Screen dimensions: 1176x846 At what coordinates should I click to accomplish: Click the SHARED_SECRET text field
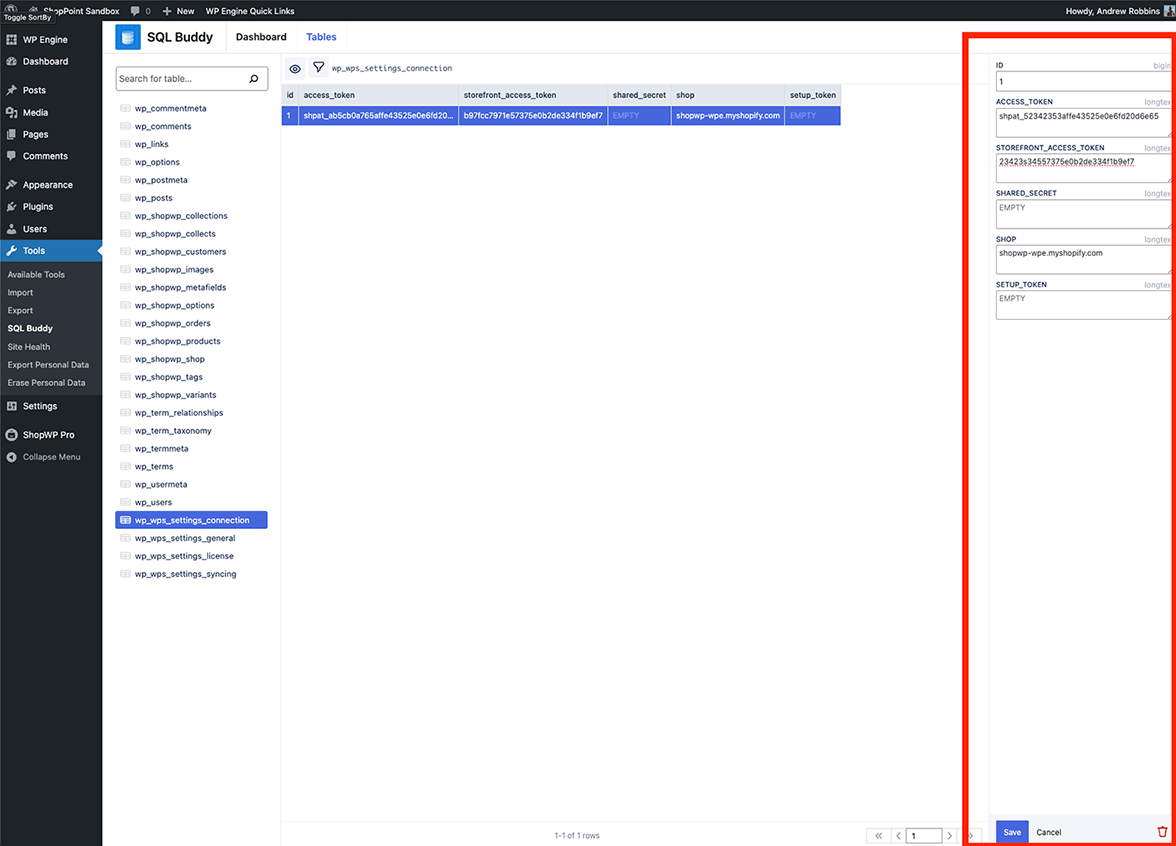[1083, 214]
